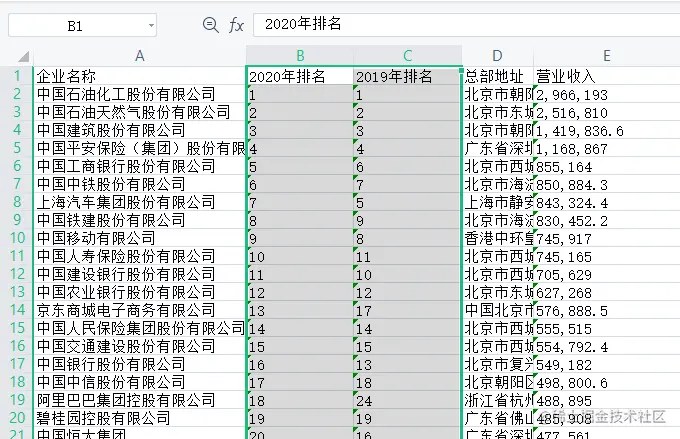Click revenue cell 576,888.5
680x439 pixels.
coord(607,310)
